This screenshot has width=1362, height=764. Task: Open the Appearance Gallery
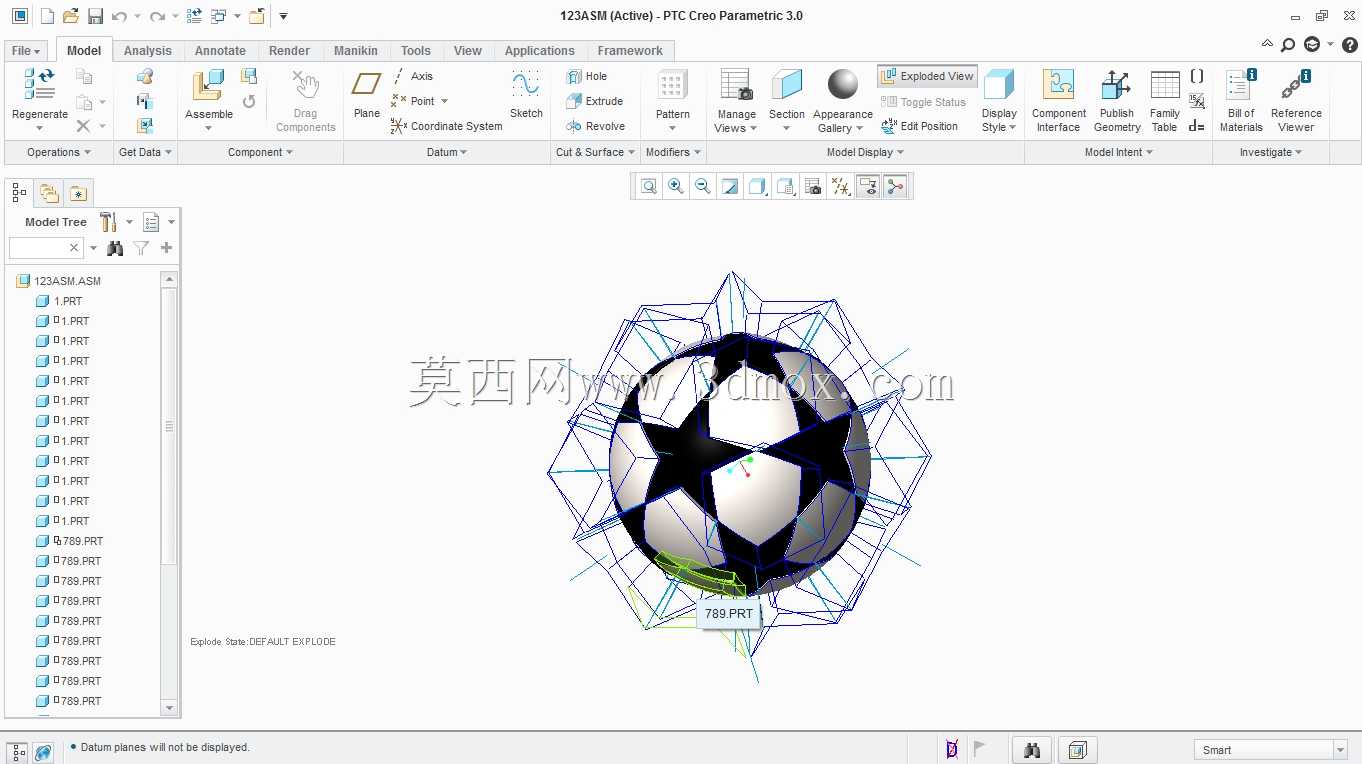coord(842,100)
